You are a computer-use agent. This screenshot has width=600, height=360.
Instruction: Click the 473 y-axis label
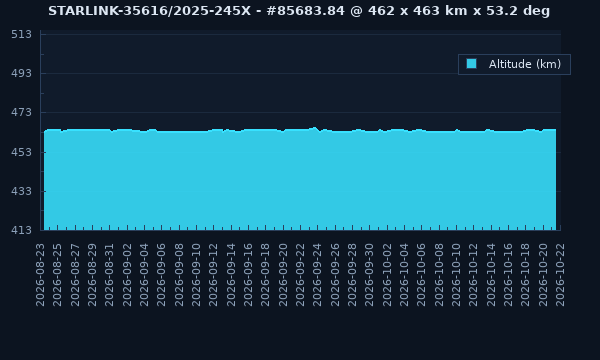coord(21,112)
